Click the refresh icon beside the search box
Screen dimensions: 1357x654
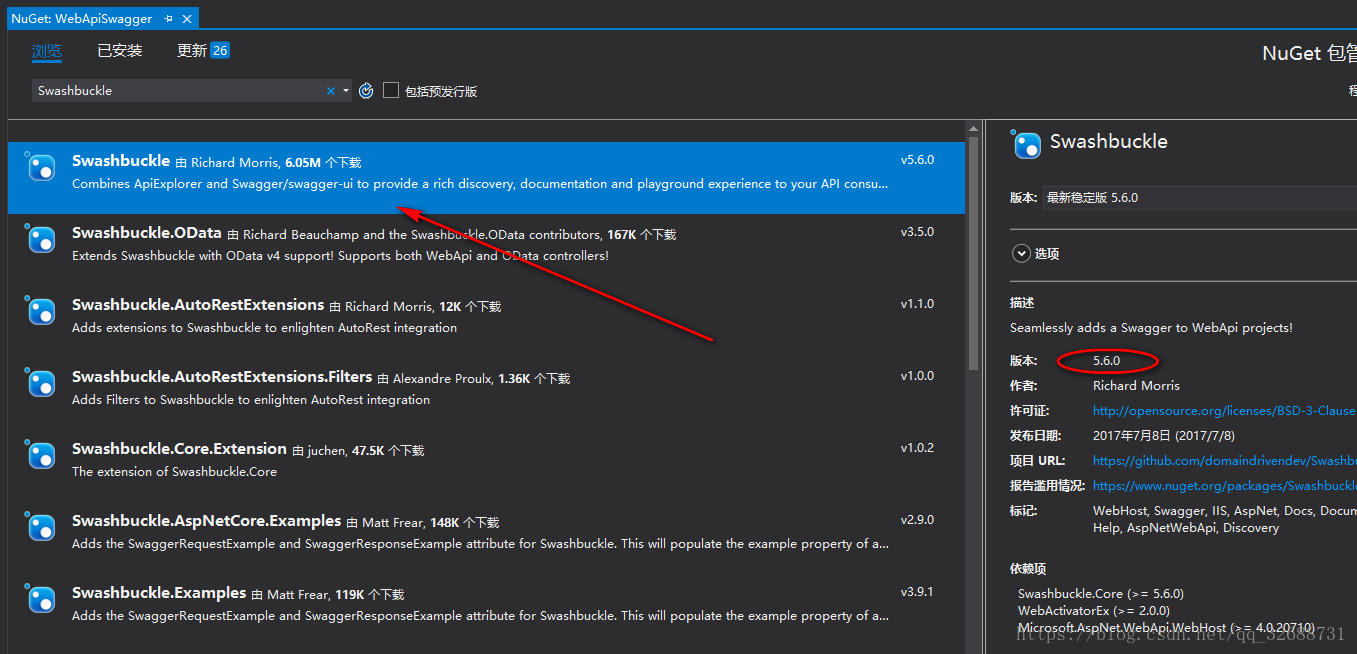tap(366, 91)
